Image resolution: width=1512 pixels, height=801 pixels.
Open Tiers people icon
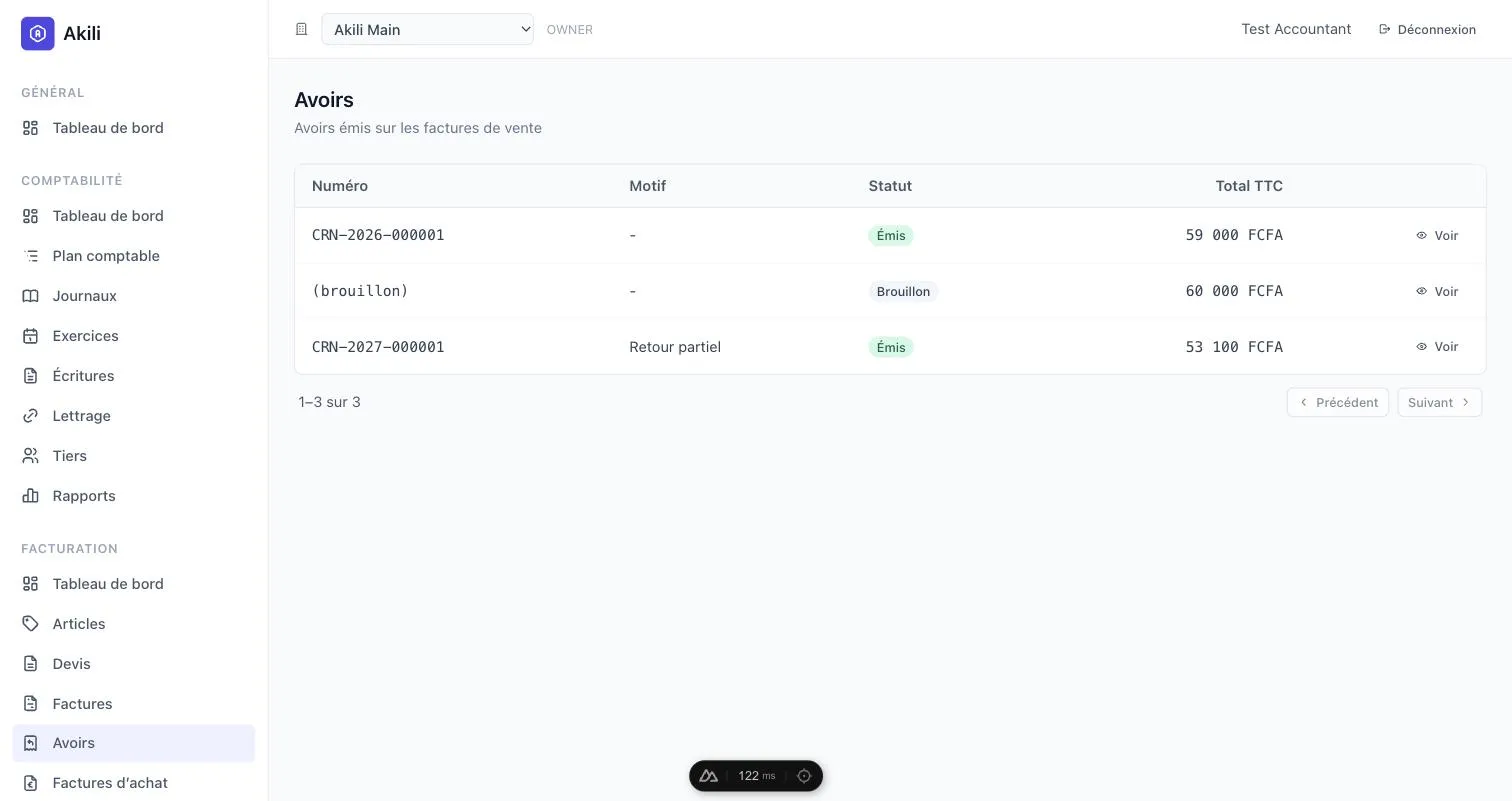pyautogui.click(x=31, y=456)
